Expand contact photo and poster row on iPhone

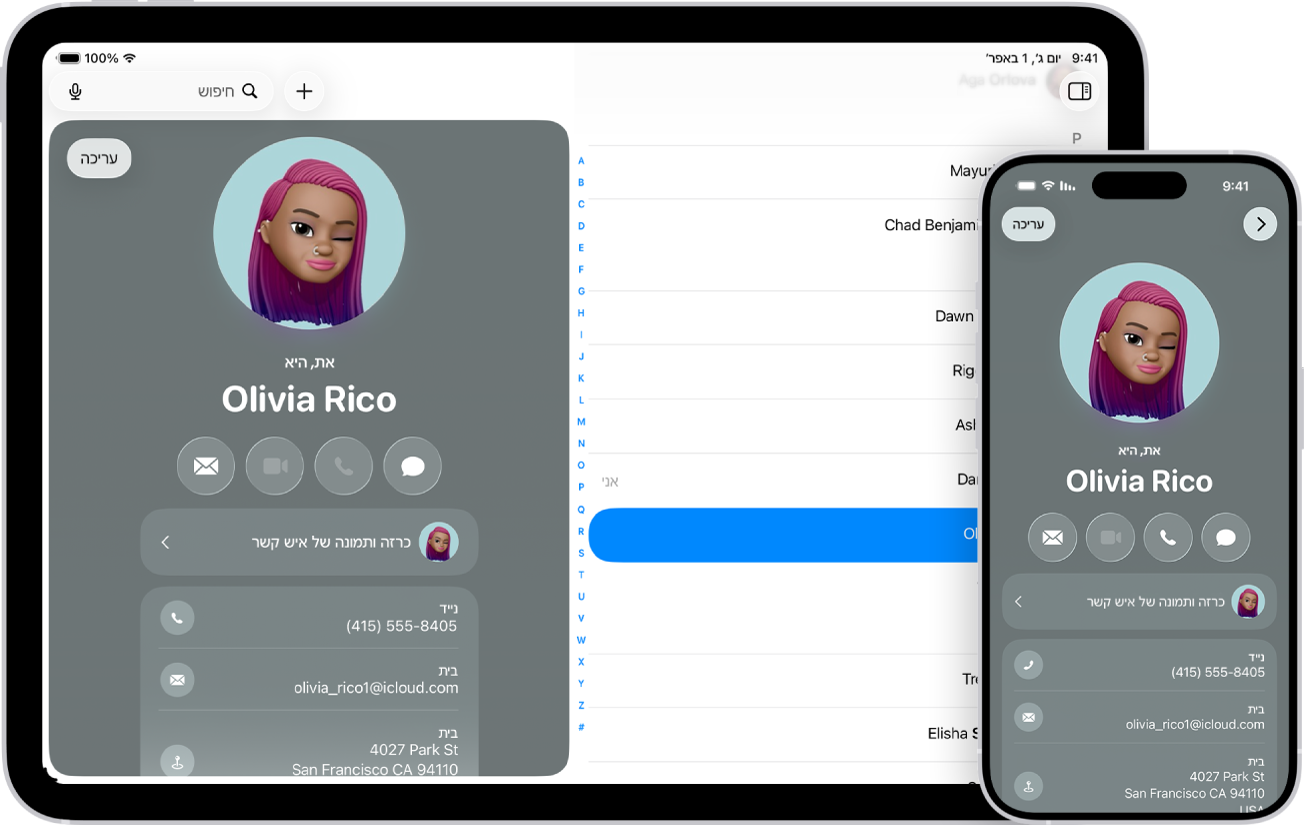tap(1139, 601)
